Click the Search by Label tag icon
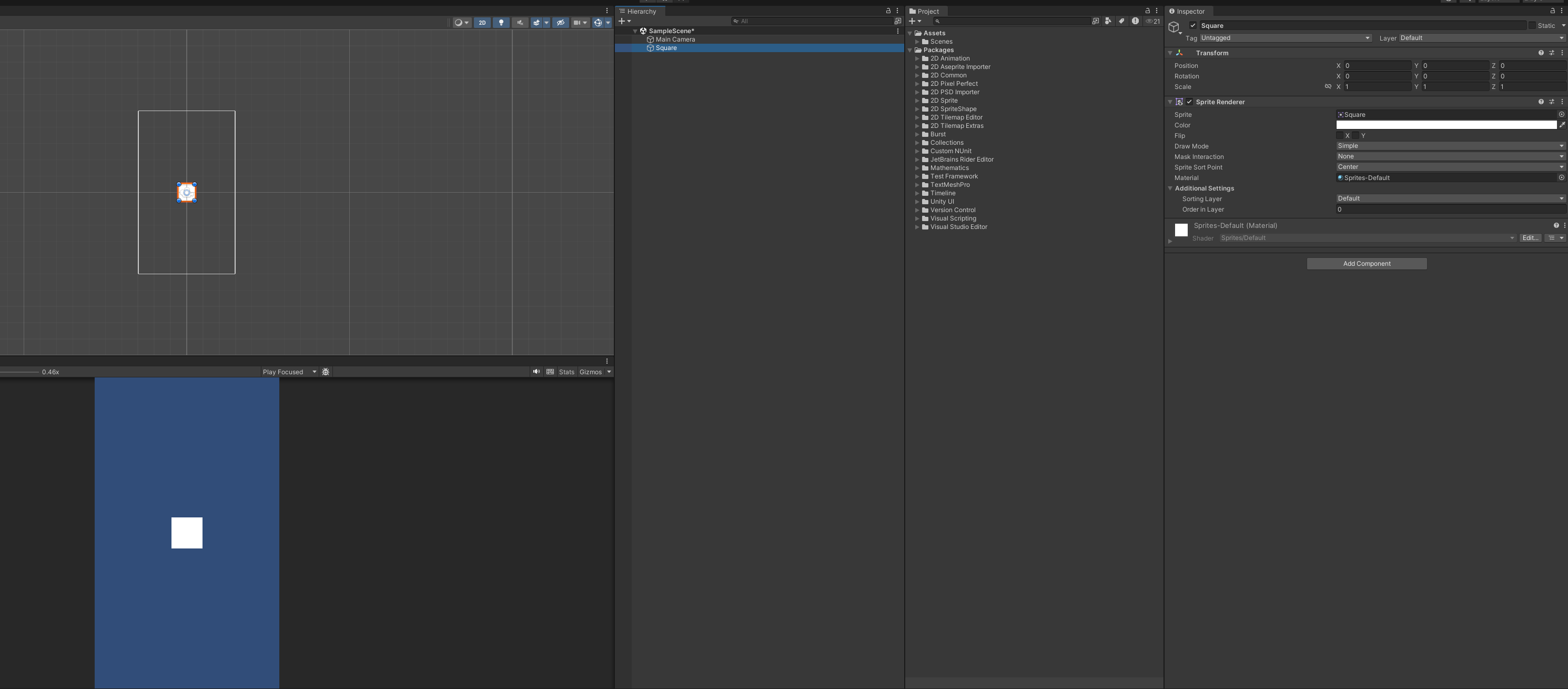The image size is (1568, 689). (1121, 22)
